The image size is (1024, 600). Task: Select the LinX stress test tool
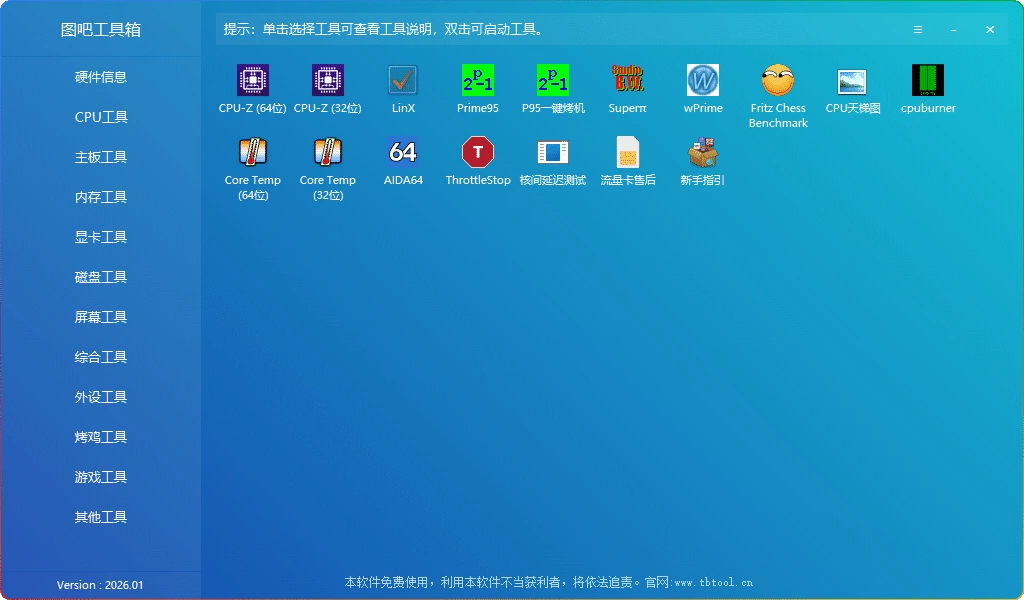pyautogui.click(x=402, y=88)
